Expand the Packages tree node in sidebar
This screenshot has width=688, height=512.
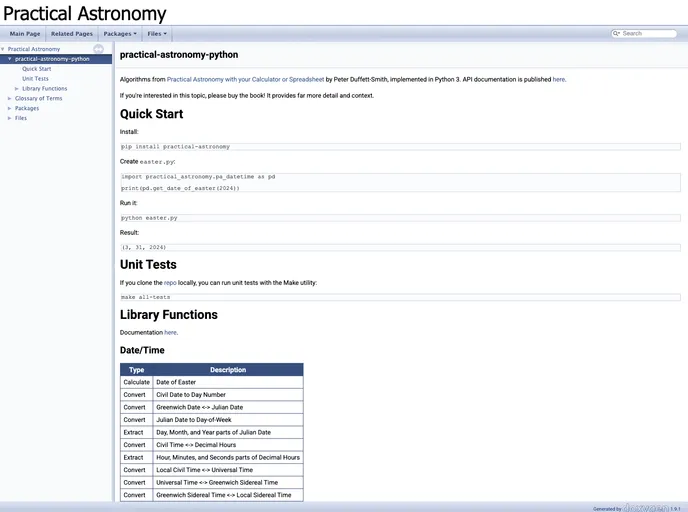point(10,108)
